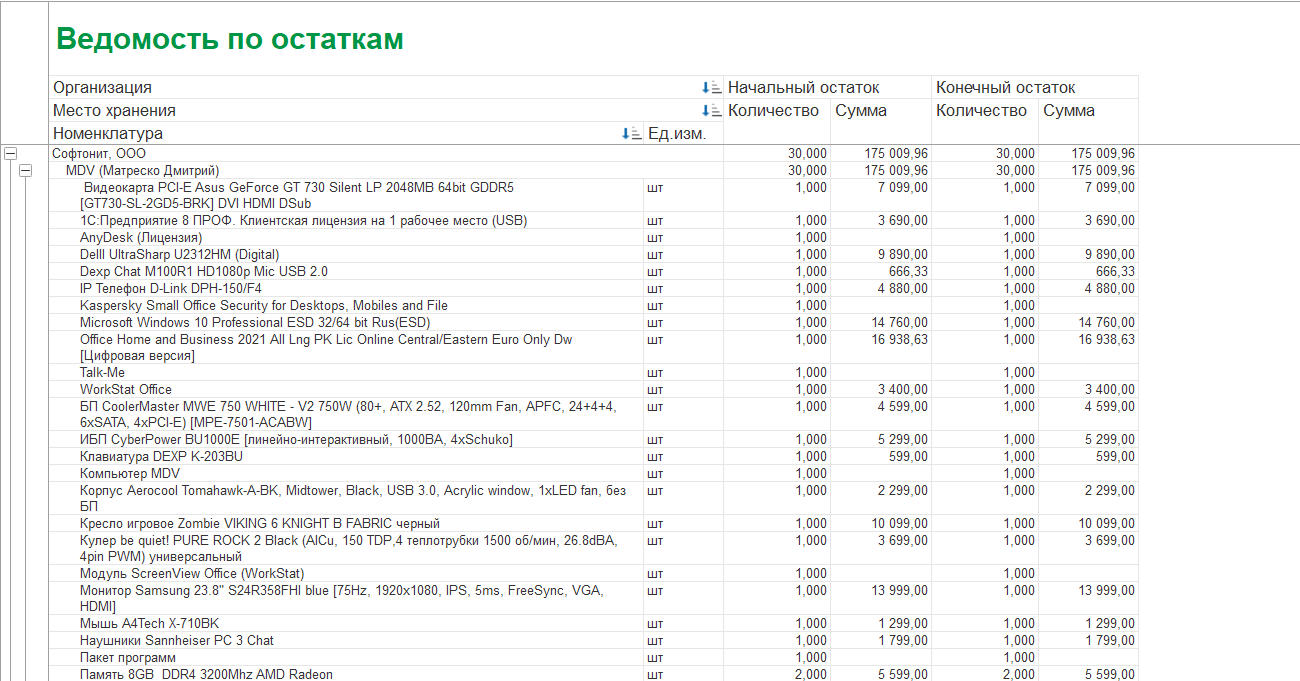The height and width of the screenshot is (681, 1300).
Task: Open the Компьютер MDV item
Action: pos(130,474)
